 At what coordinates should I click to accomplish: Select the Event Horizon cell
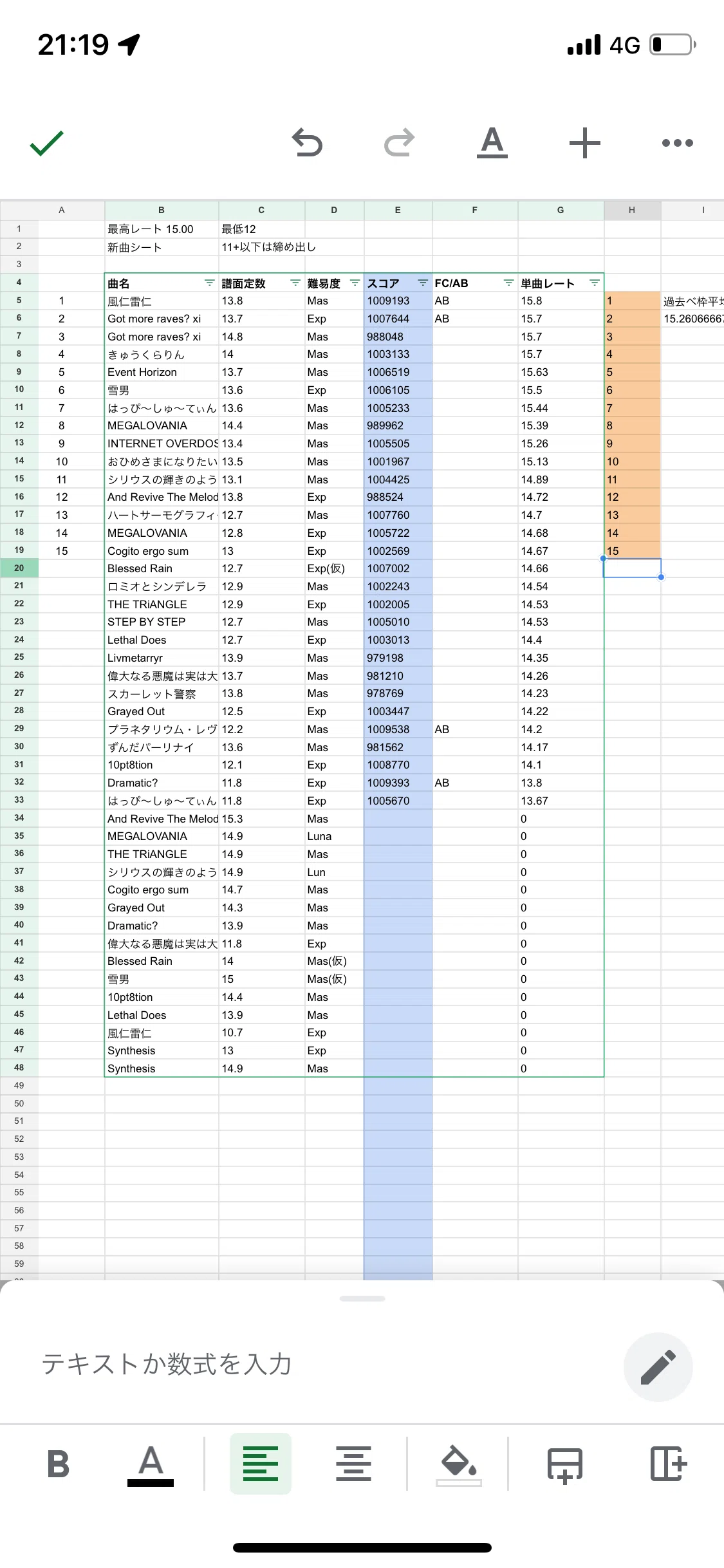click(x=162, y=372)
